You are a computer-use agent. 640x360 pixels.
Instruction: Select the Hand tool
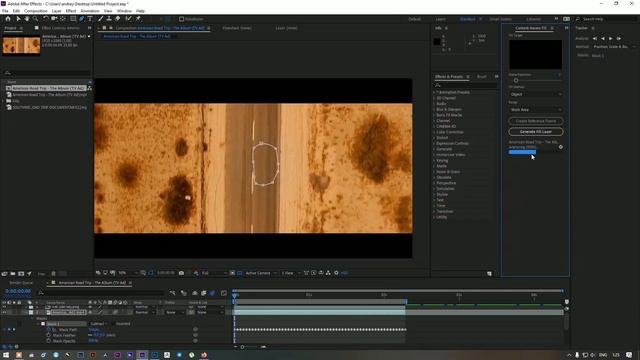(x=27, y=19)
